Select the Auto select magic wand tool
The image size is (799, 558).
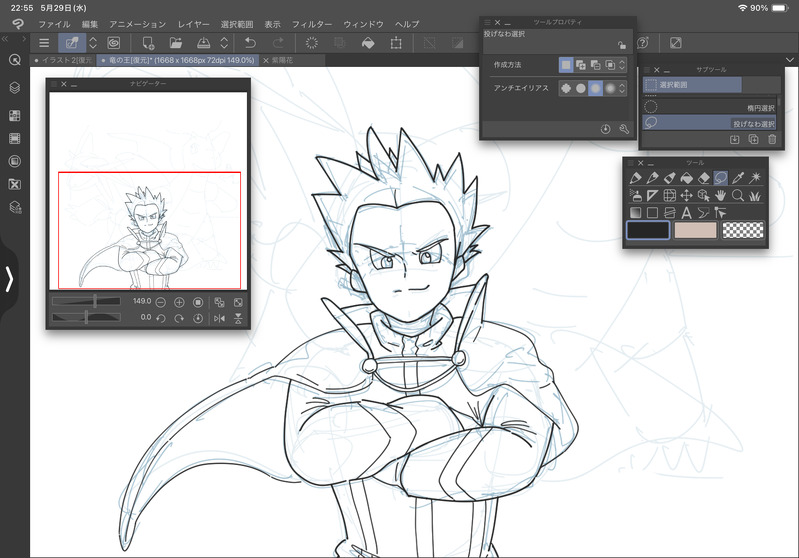tap(755, 178)
